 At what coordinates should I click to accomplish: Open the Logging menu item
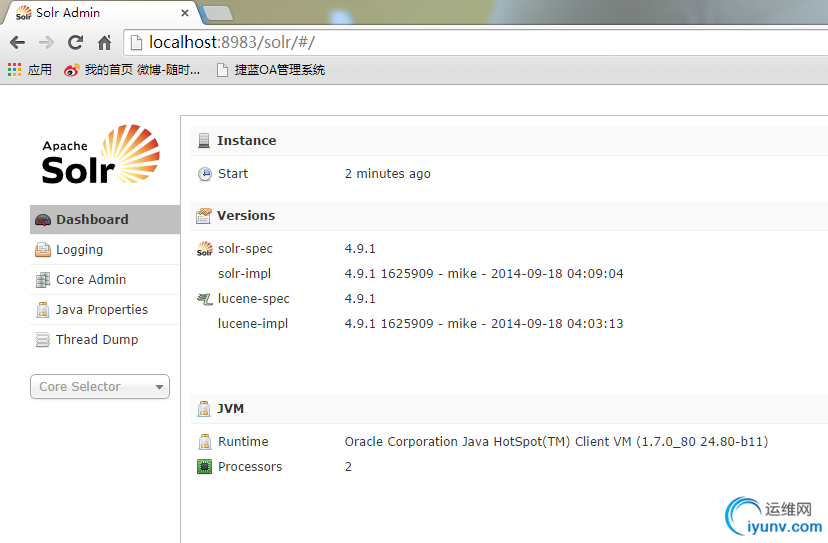tap(105, 249)
